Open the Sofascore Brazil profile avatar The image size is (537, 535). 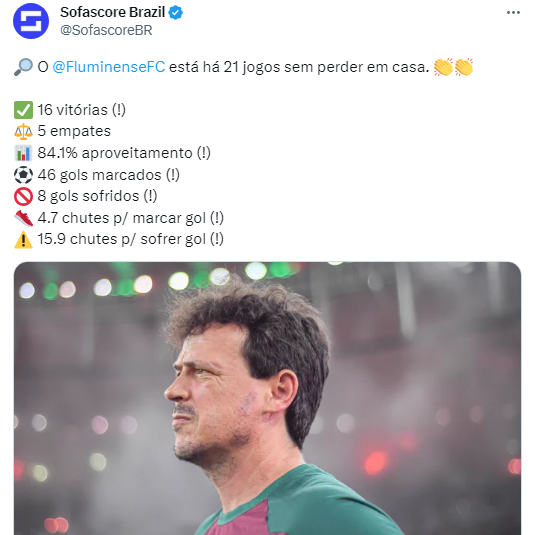(31, 21)
